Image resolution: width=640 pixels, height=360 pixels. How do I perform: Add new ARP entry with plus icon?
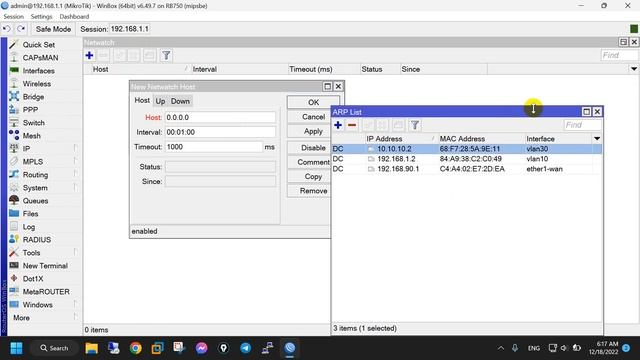tap(338, 125)
